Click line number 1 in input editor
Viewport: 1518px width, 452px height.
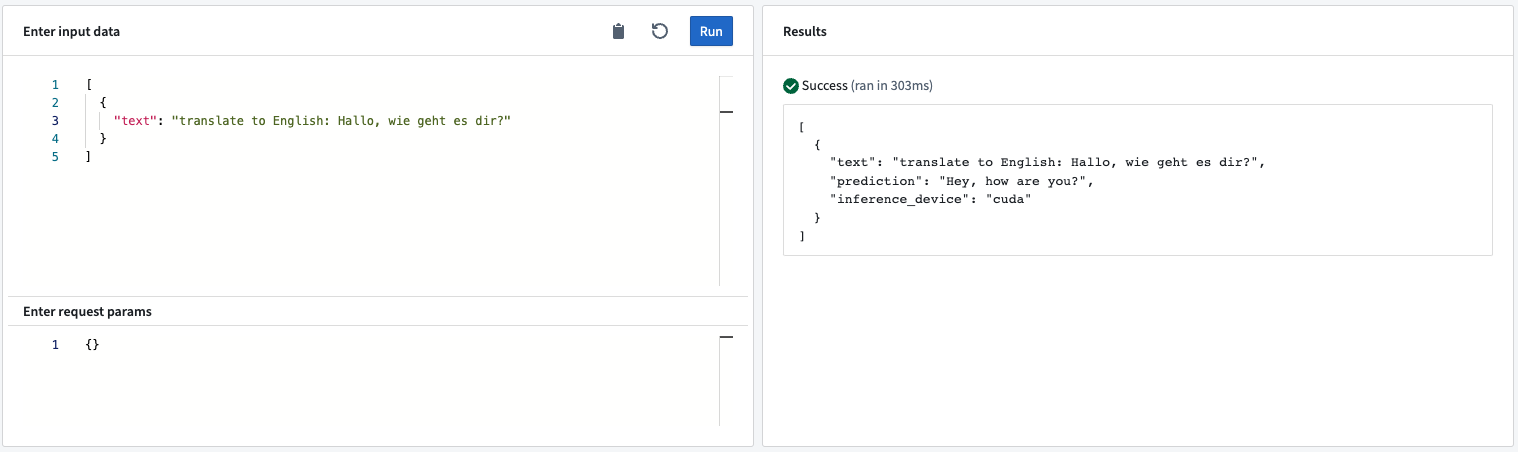point(56,85)
